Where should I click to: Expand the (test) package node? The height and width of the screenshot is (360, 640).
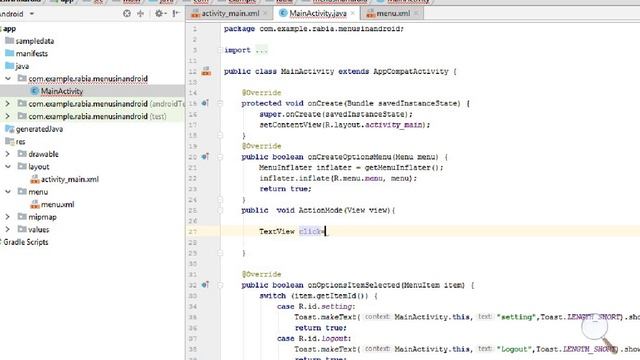click(x=8, y=116)
